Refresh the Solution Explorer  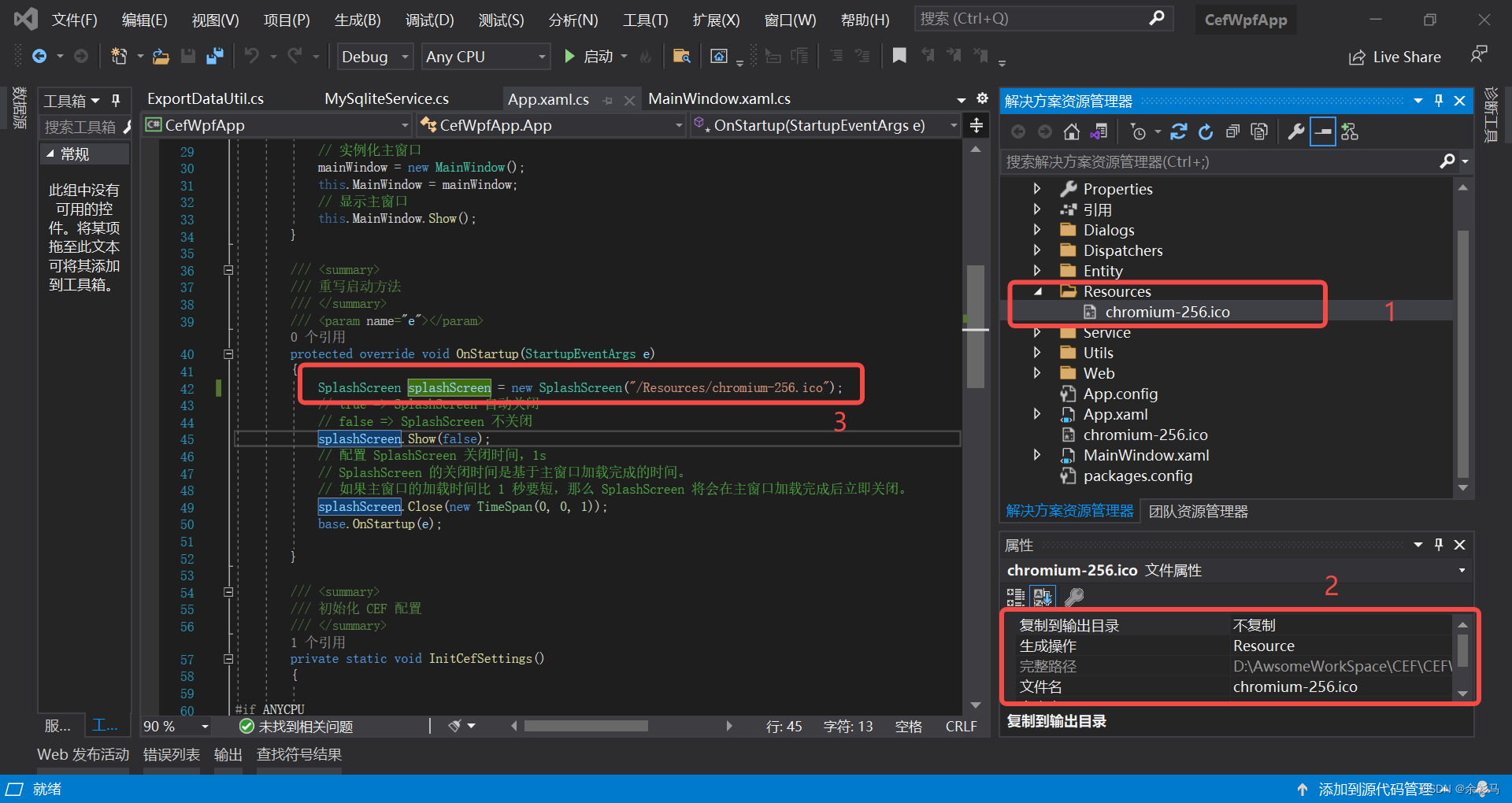coord(1206,131)
